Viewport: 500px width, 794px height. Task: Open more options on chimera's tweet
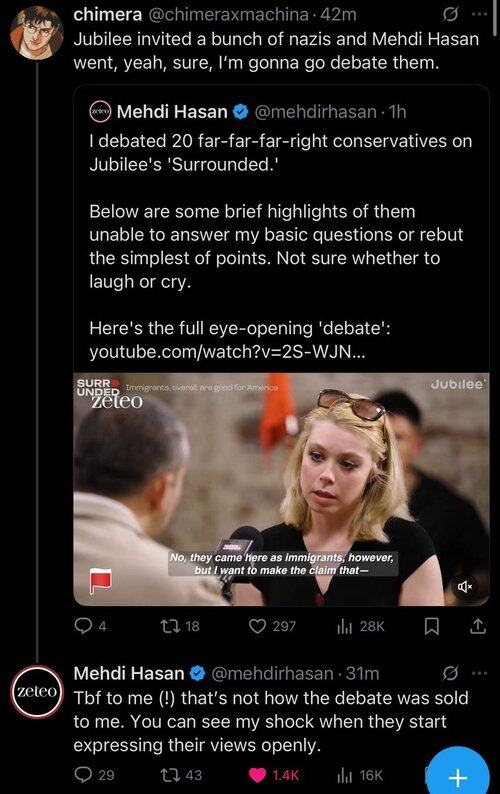point(479,15)
